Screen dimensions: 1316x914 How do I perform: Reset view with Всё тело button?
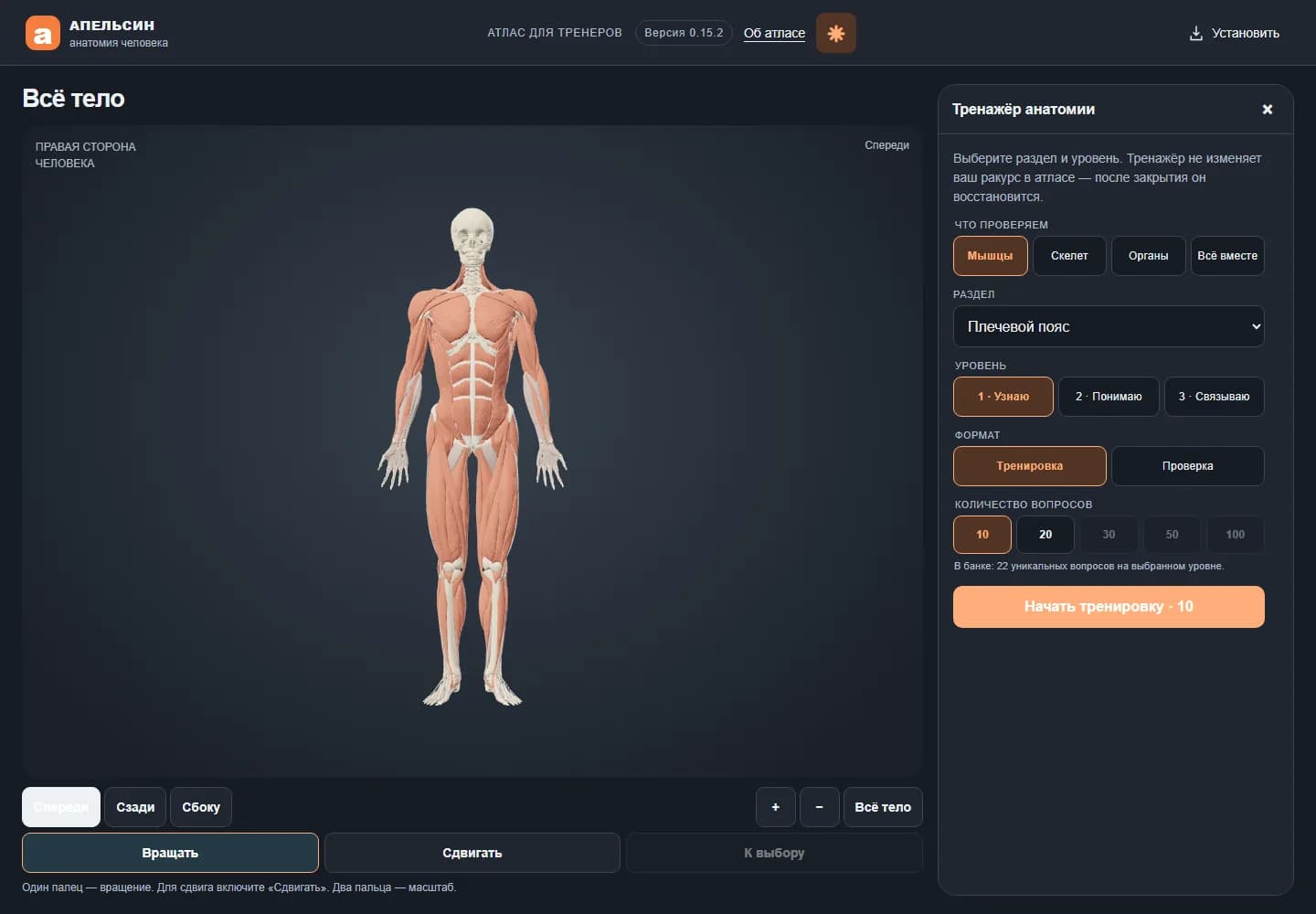click(x=883, y=807)
